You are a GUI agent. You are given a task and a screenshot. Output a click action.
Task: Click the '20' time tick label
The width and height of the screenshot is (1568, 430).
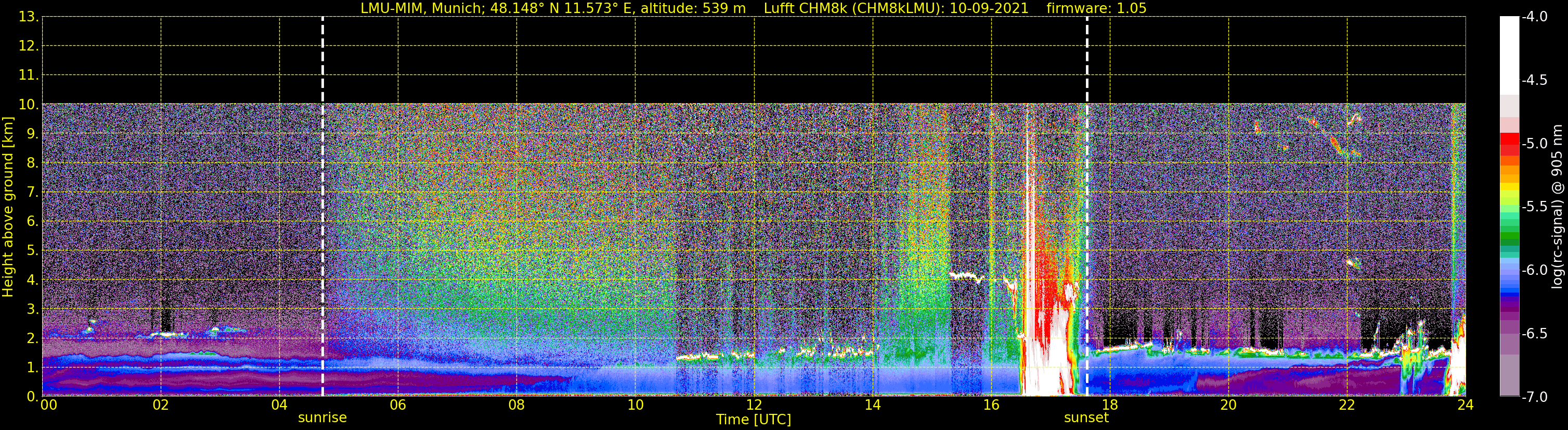[1228, 405]
